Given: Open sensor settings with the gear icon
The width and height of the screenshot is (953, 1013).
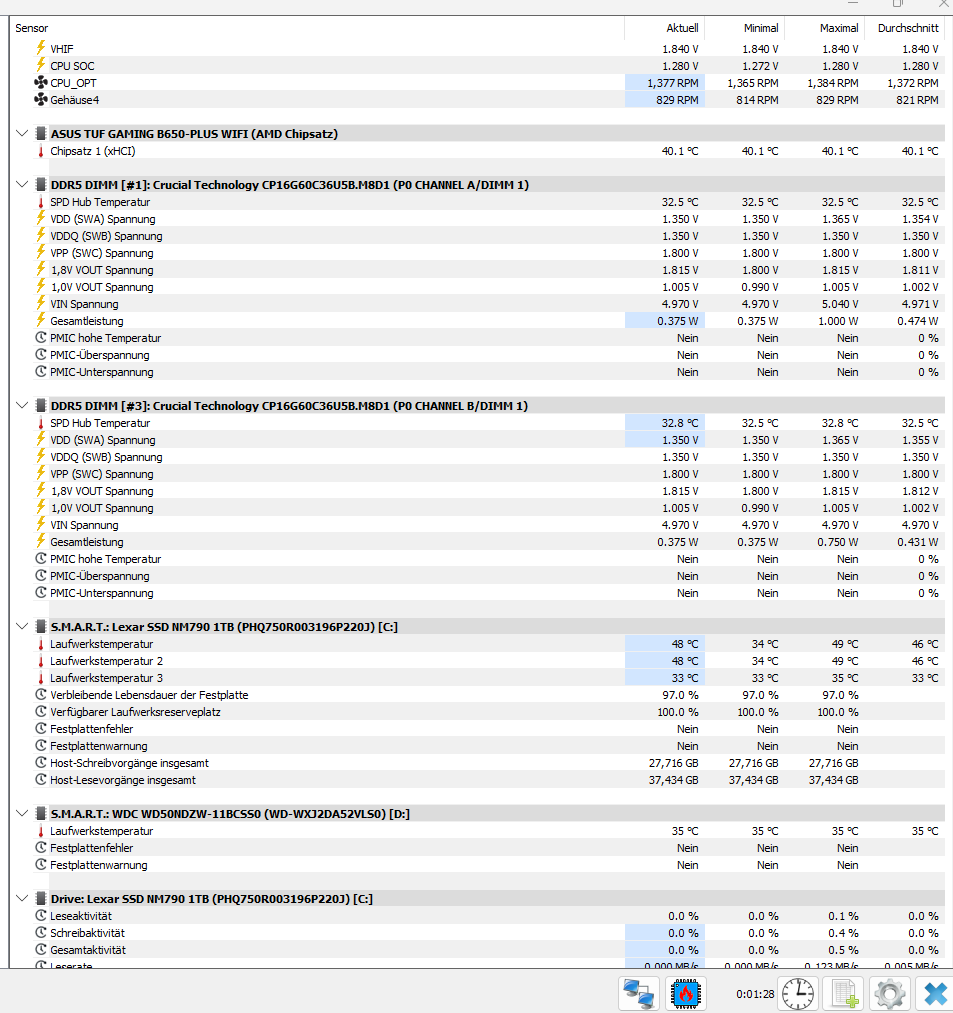Looking at the screenshot, I should coord(890,994).
